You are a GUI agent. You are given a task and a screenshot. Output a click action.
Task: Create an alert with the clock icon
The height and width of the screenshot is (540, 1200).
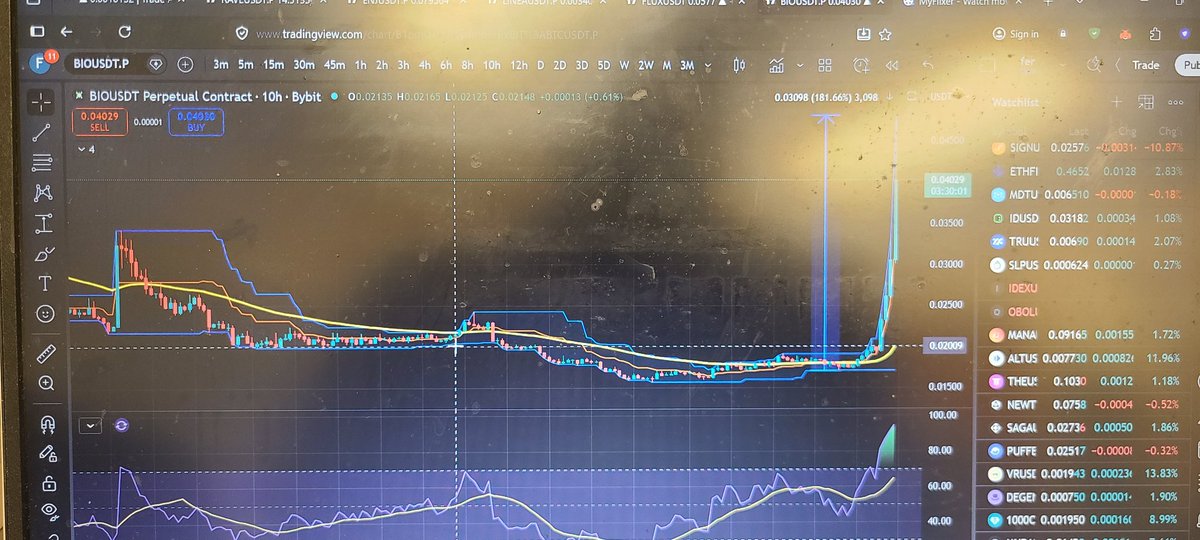pos(861,66)
